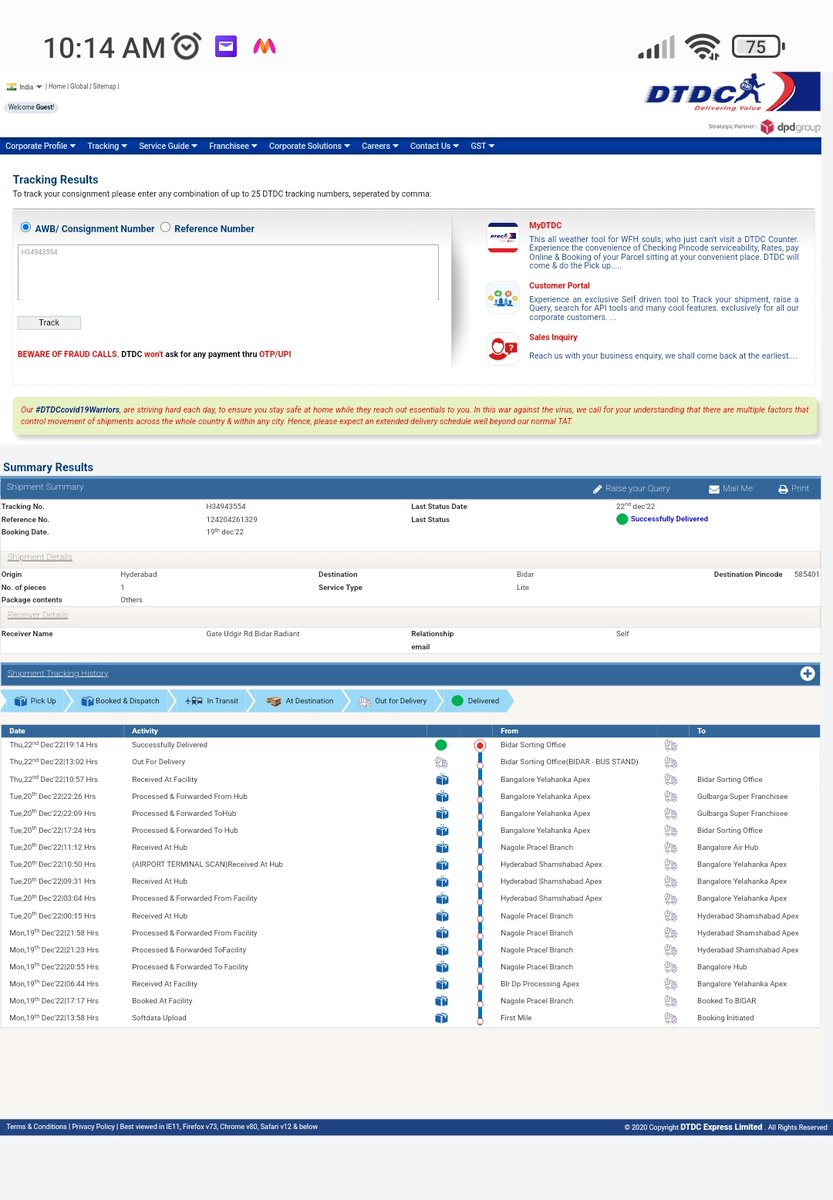This screenshot has width=833, height=1200.
Task: Click Shipment Tracking History header
Action: click(58, 673)
